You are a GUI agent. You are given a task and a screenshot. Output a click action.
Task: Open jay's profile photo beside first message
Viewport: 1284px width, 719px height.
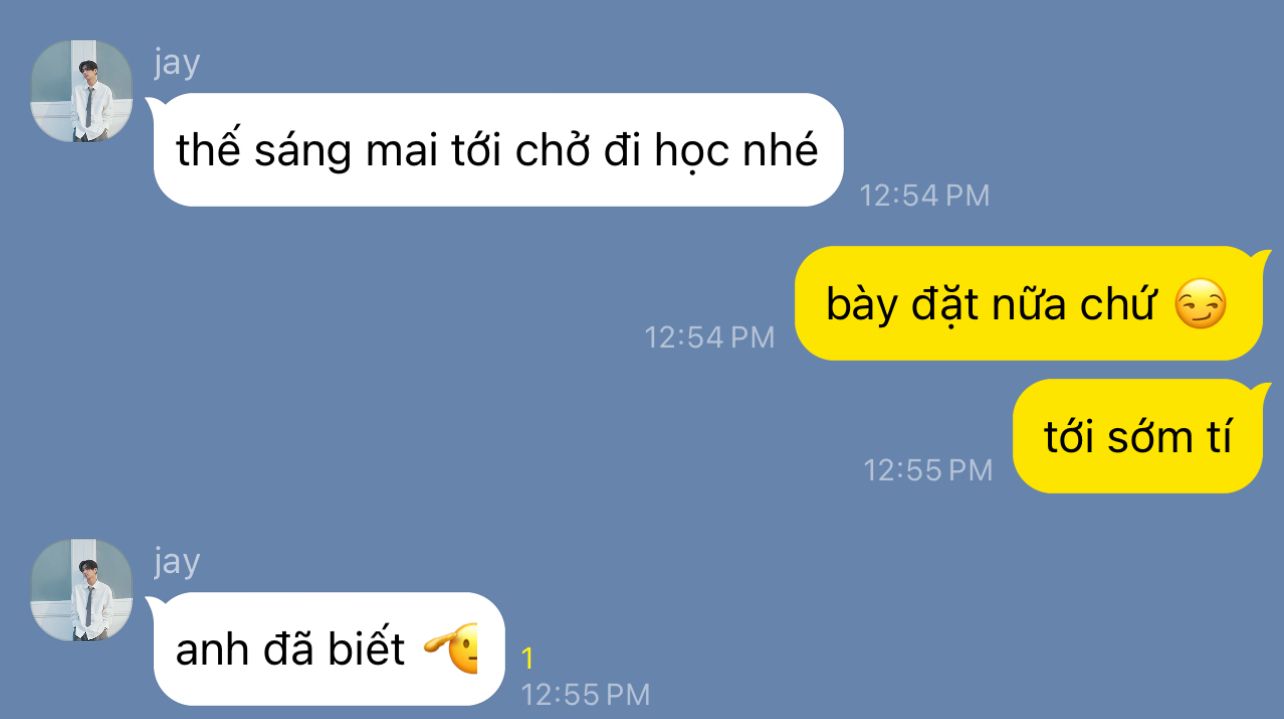(x=82, y=91)
